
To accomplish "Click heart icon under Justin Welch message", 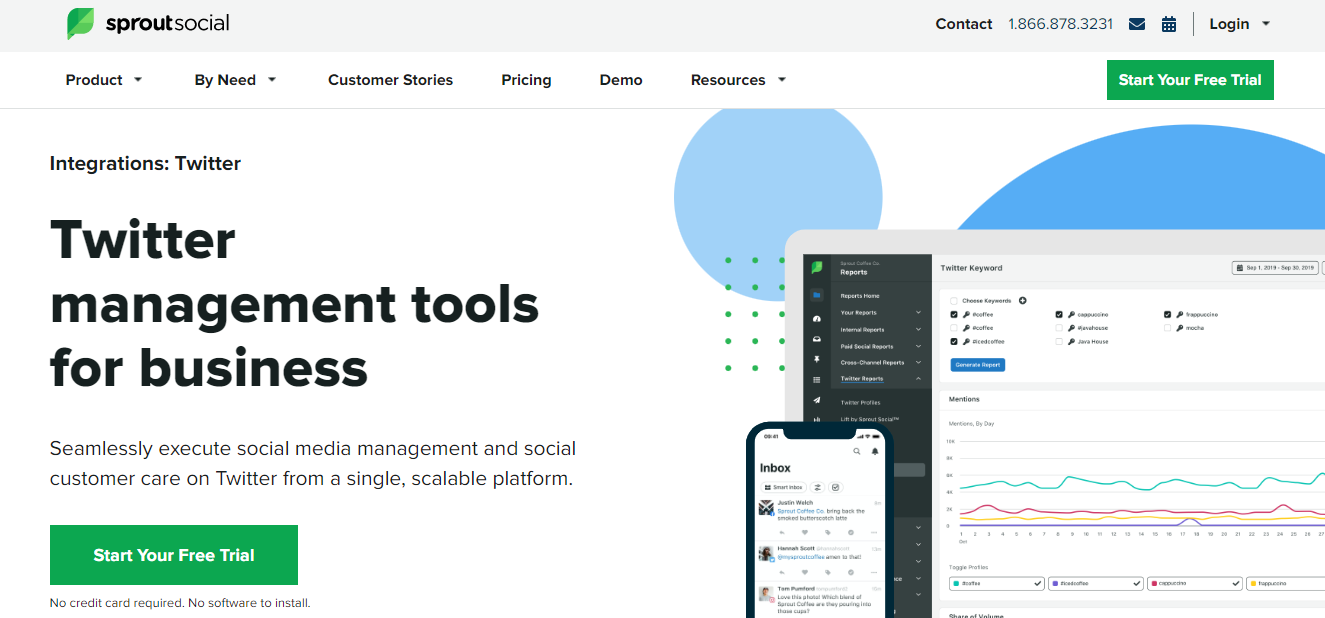I will [805, 532].
